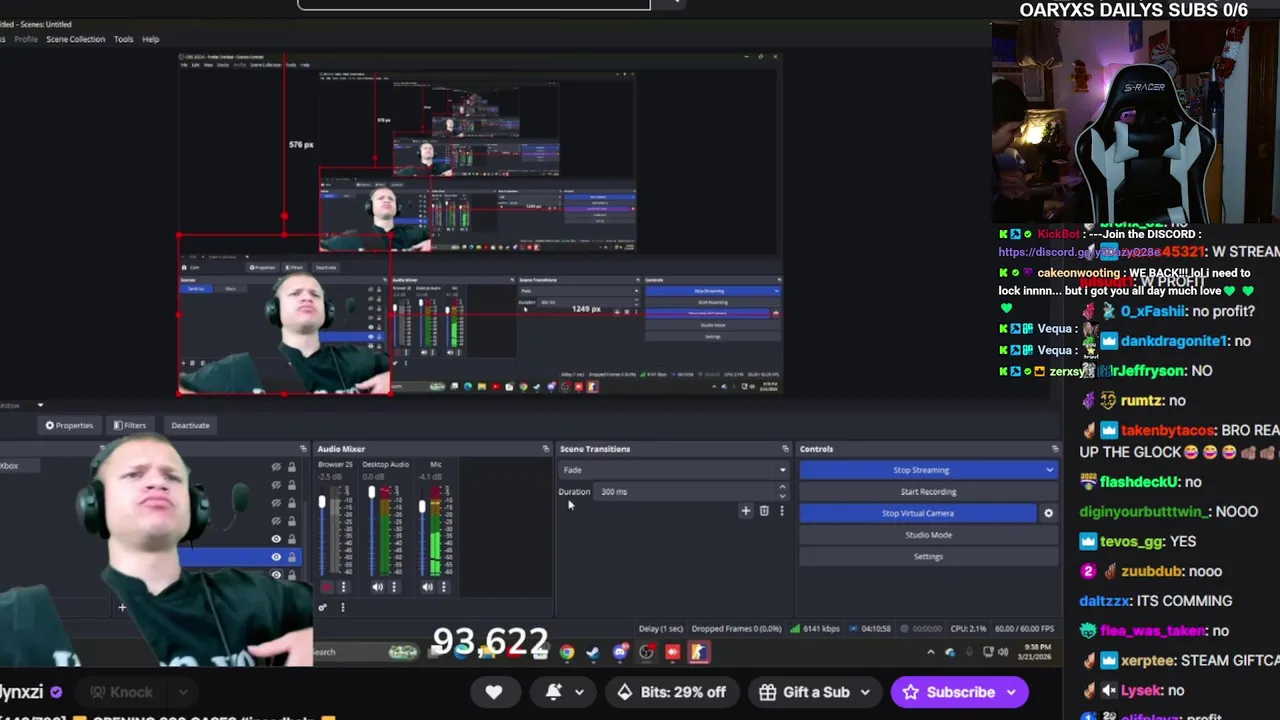Show hidden system tray icons chevron
Screen dimensions: 1280x720
point(930,652)
